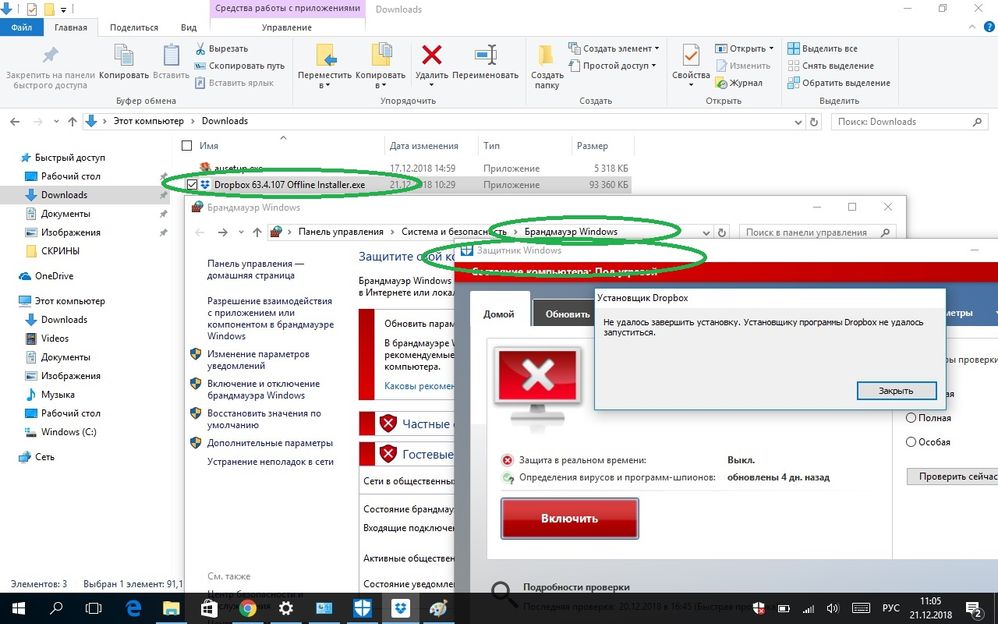Open Google Chrome from the taskbar
The width and height of the screenshot is (998, 624).
click(247, 607)
